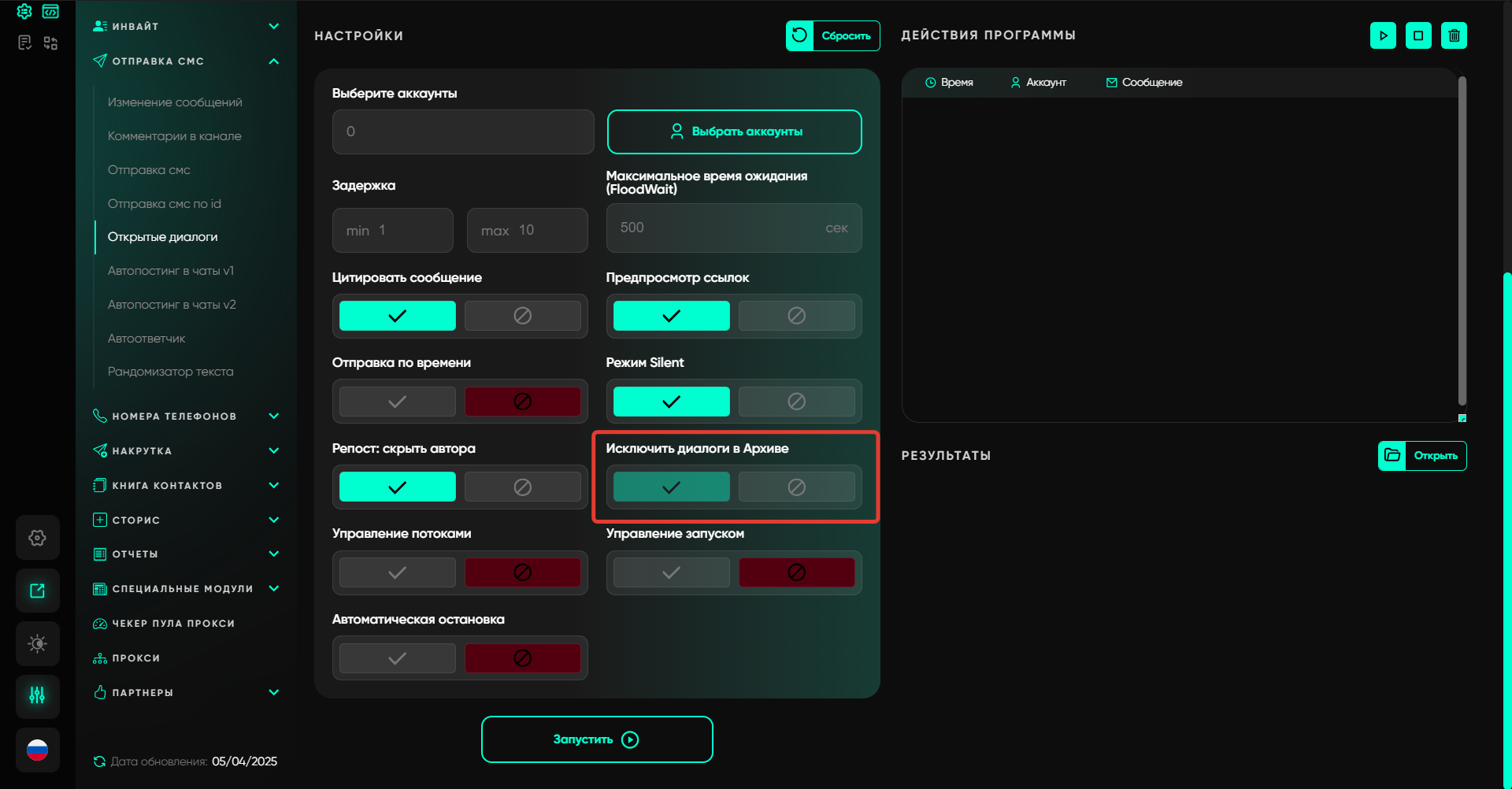The width and height of the screenshot is (1512, 789).
Task: Open the Автоответчик menu item
Action: pyautogui.click(x=146, y=339)
